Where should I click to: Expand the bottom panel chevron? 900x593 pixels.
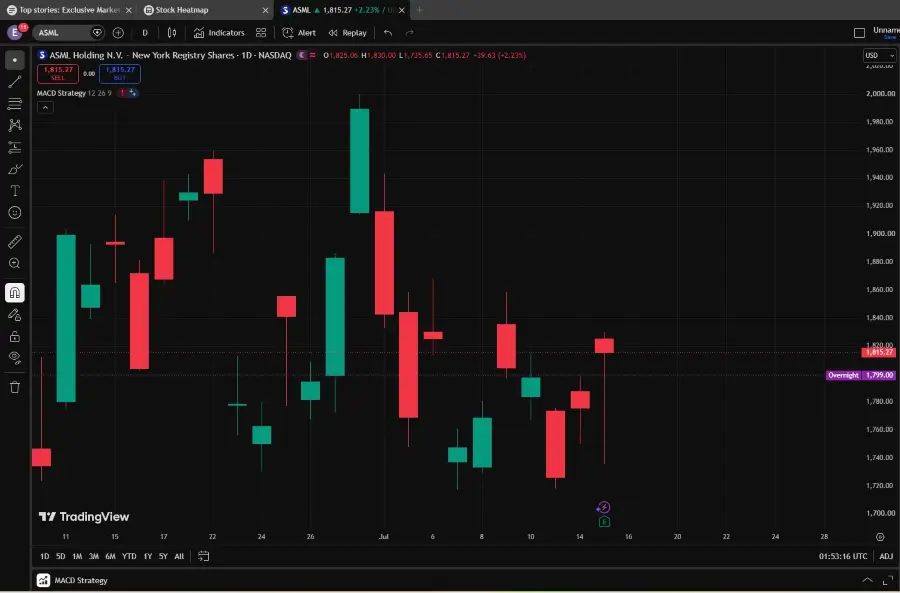867,580
